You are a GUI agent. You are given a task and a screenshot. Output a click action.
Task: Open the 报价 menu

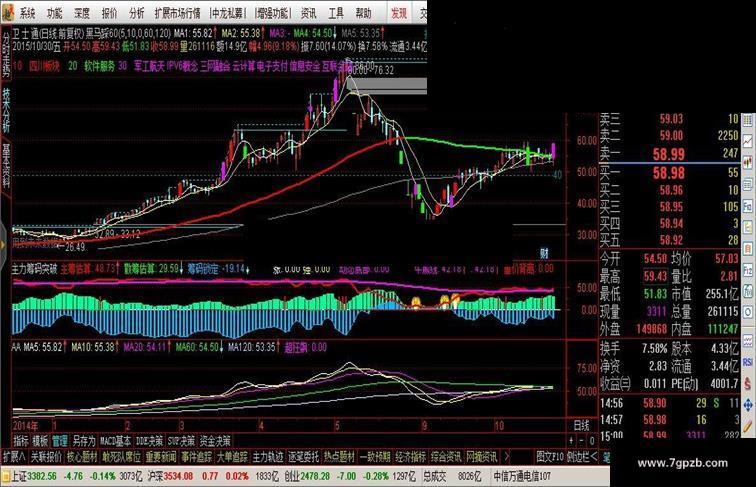pos(109,13)
